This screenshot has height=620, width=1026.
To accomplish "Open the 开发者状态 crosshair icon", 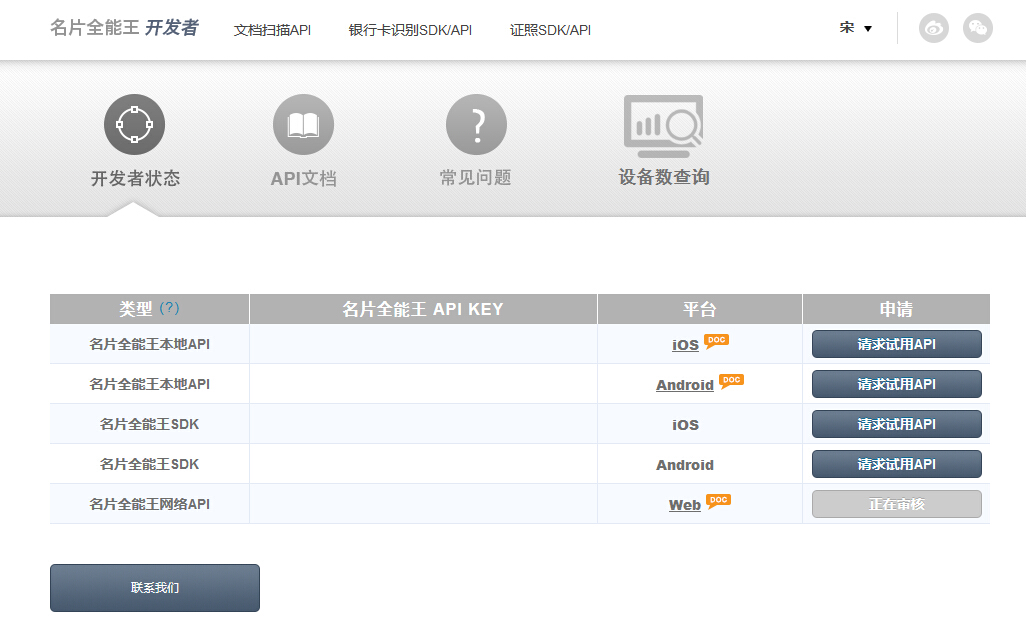I will pos(134,125).
